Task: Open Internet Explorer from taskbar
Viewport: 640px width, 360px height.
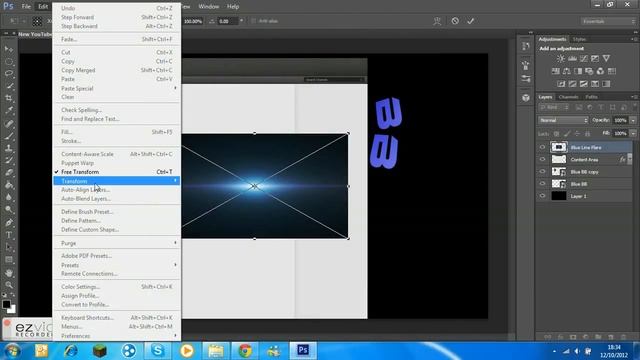Action: [71, 351]
